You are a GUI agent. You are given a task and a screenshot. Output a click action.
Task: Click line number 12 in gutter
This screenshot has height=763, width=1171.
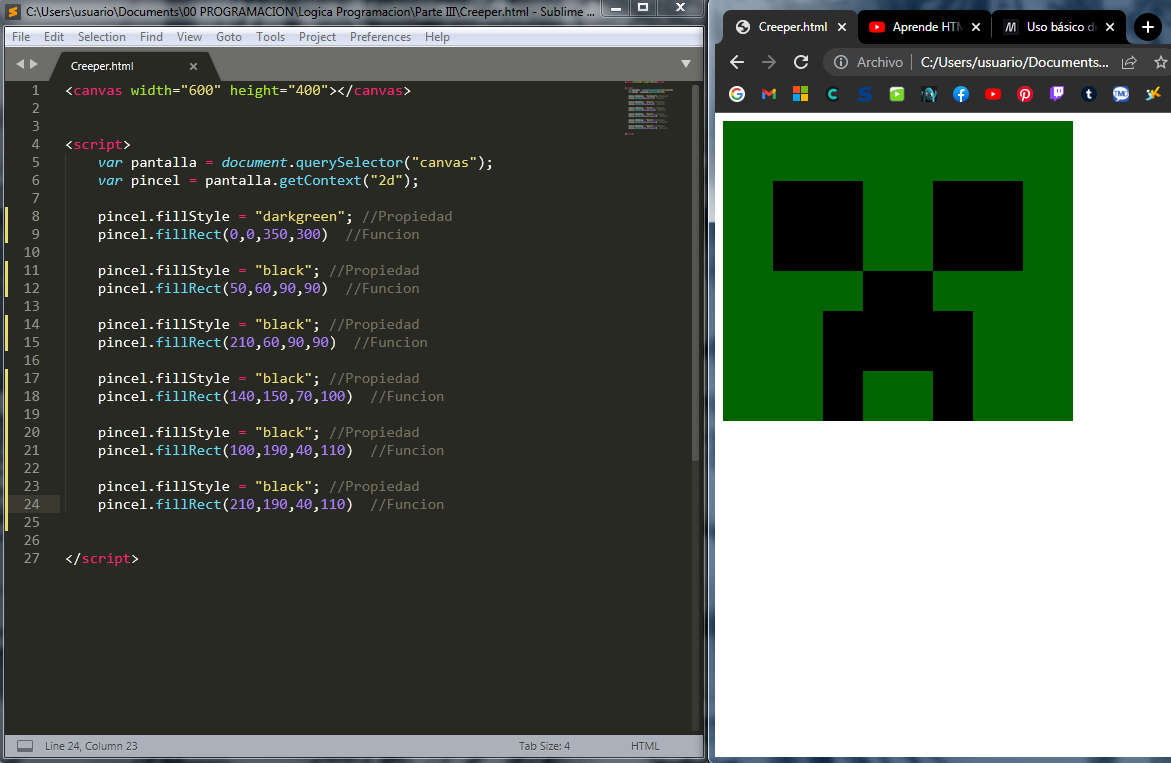click(x=31, y=288)
